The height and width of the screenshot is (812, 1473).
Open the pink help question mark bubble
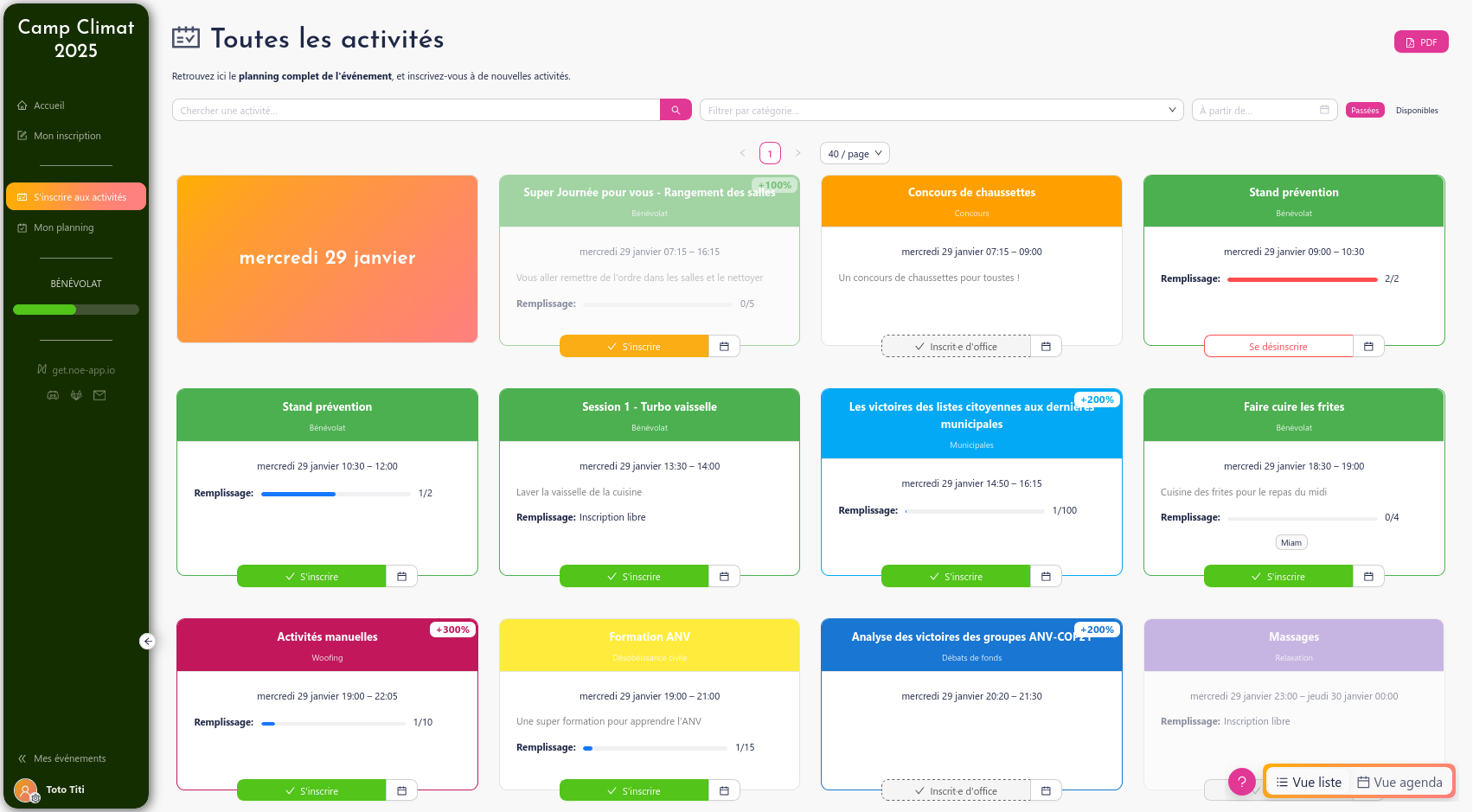1242,781
